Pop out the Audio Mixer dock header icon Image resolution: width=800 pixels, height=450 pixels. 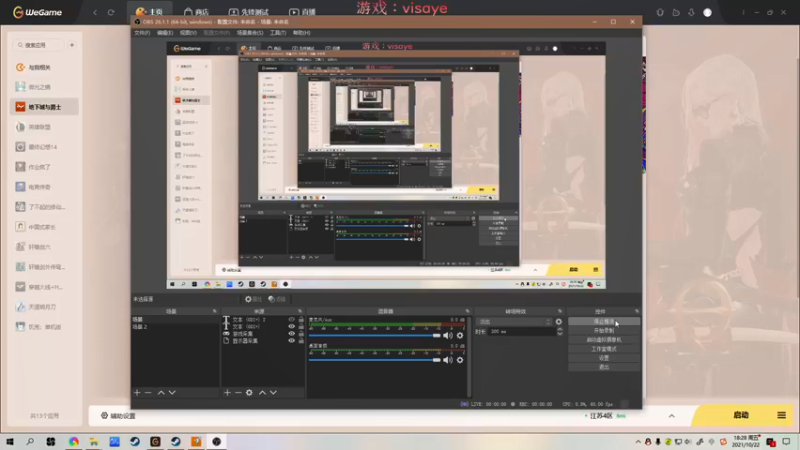(x=467, y=311)
